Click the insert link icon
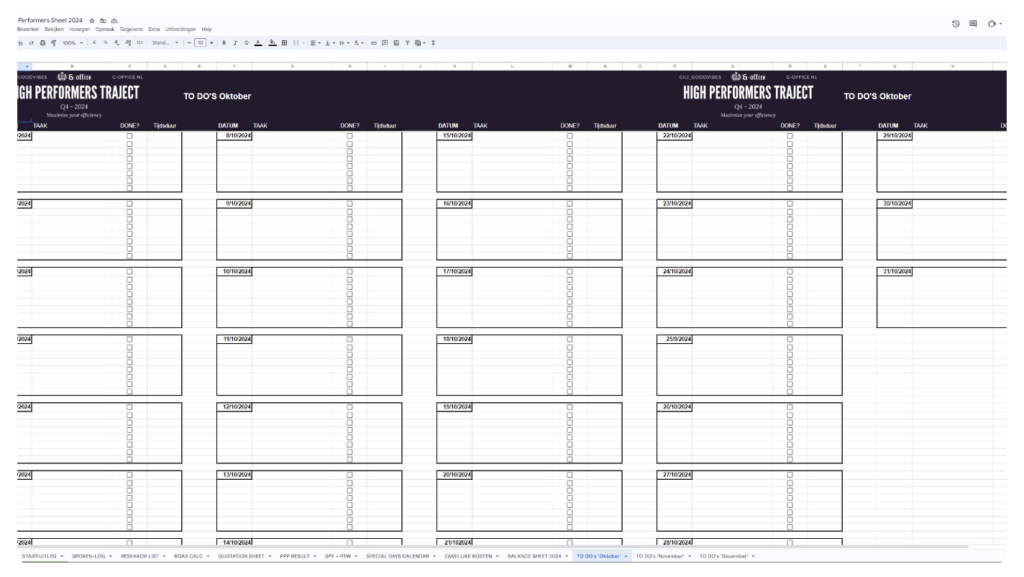1024x577 pixels. point(374,43)
